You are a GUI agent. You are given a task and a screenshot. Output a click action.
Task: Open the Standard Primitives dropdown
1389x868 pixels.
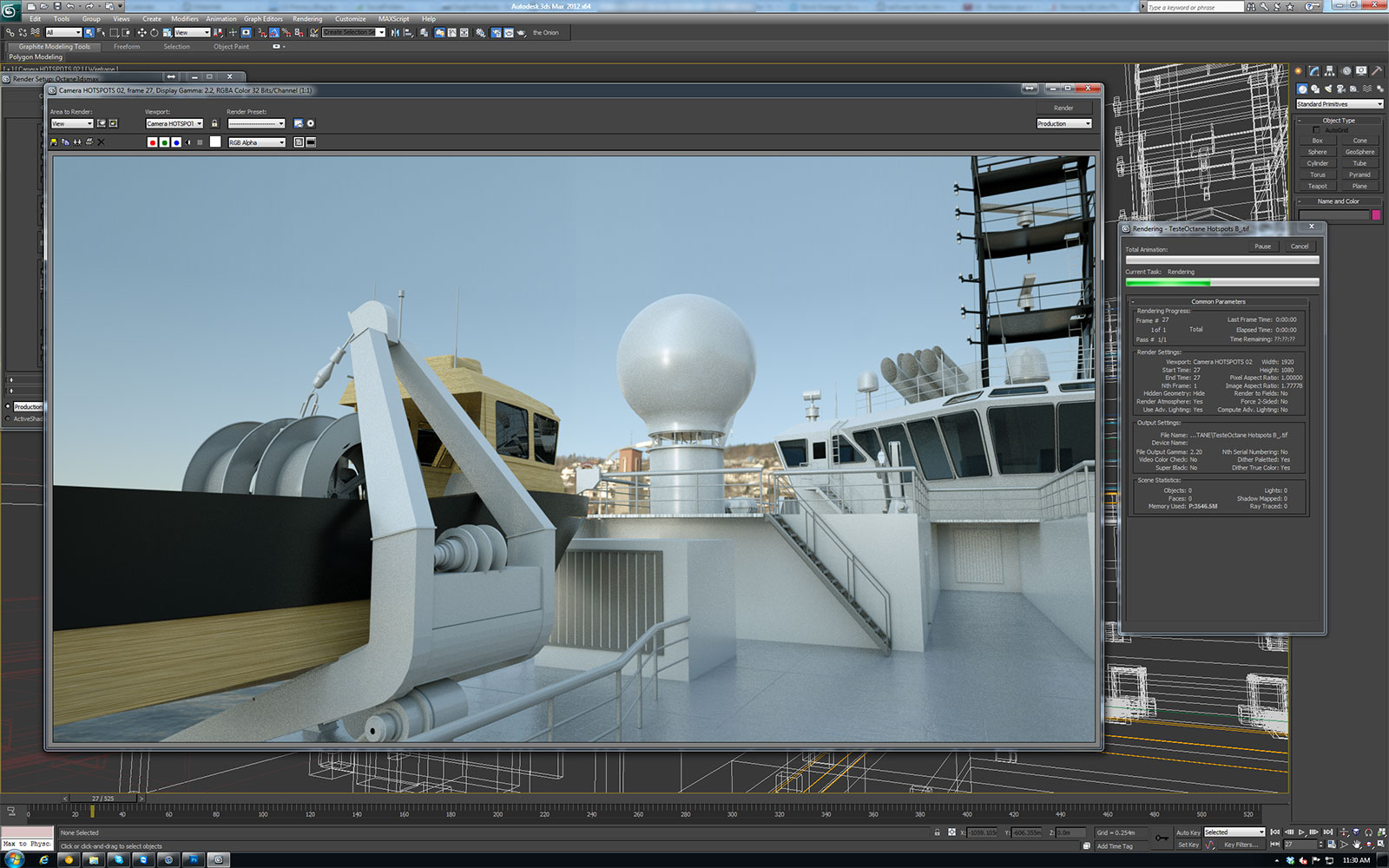click(x=1340, y=104)
